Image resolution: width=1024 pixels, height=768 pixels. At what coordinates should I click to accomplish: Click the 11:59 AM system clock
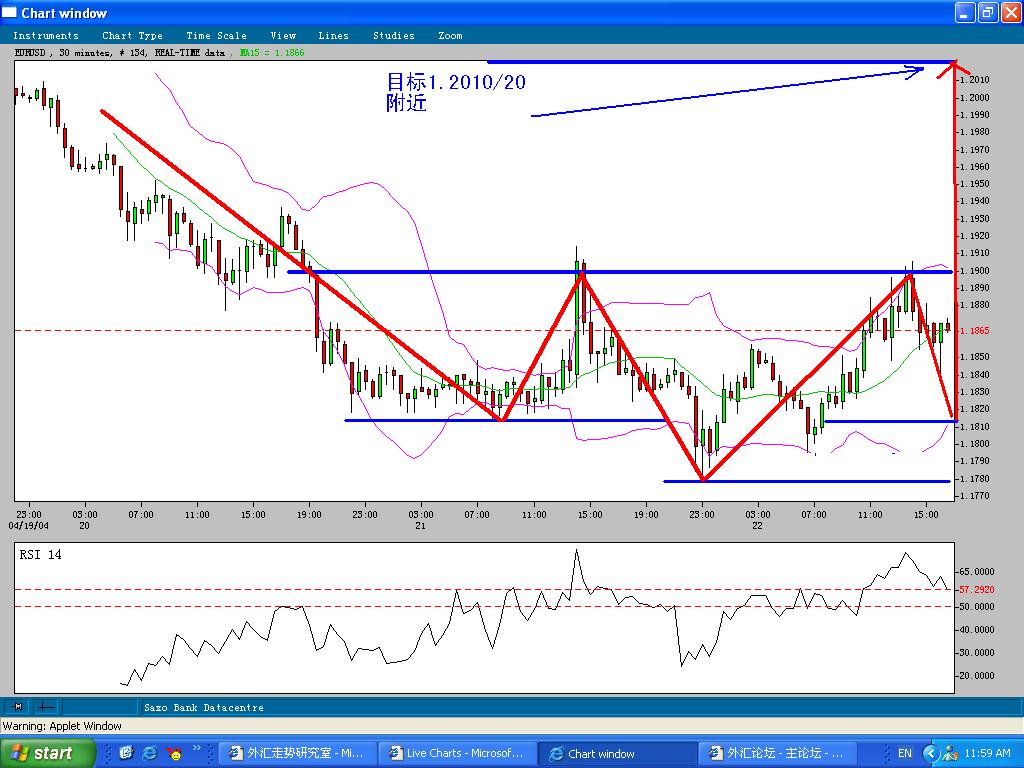pyautogui.click(x=987, y=754)
